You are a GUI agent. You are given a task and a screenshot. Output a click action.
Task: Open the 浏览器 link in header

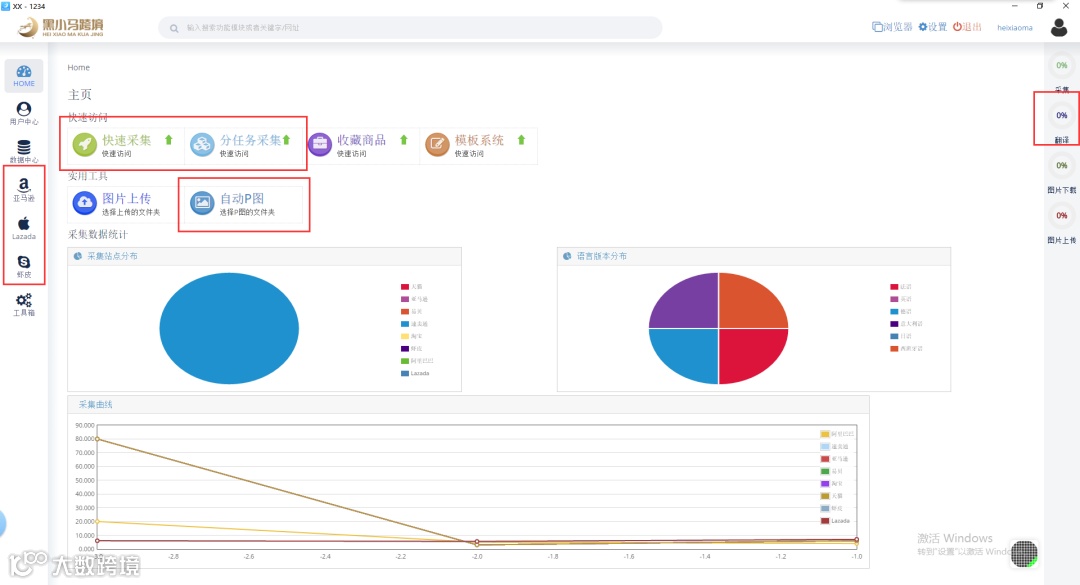pos(892,27)
